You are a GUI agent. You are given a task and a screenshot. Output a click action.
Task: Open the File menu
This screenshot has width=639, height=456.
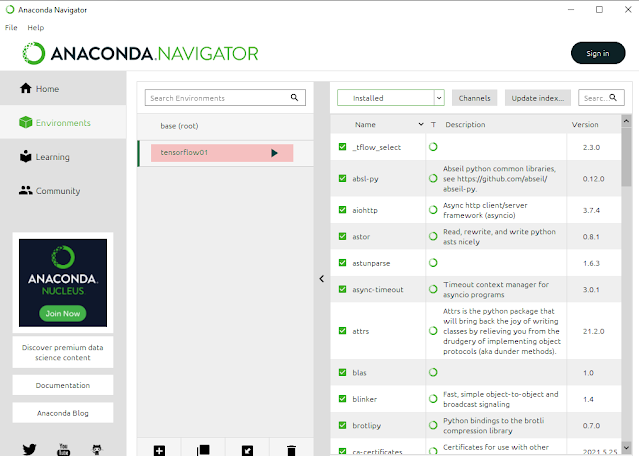[x=11, y=28]
